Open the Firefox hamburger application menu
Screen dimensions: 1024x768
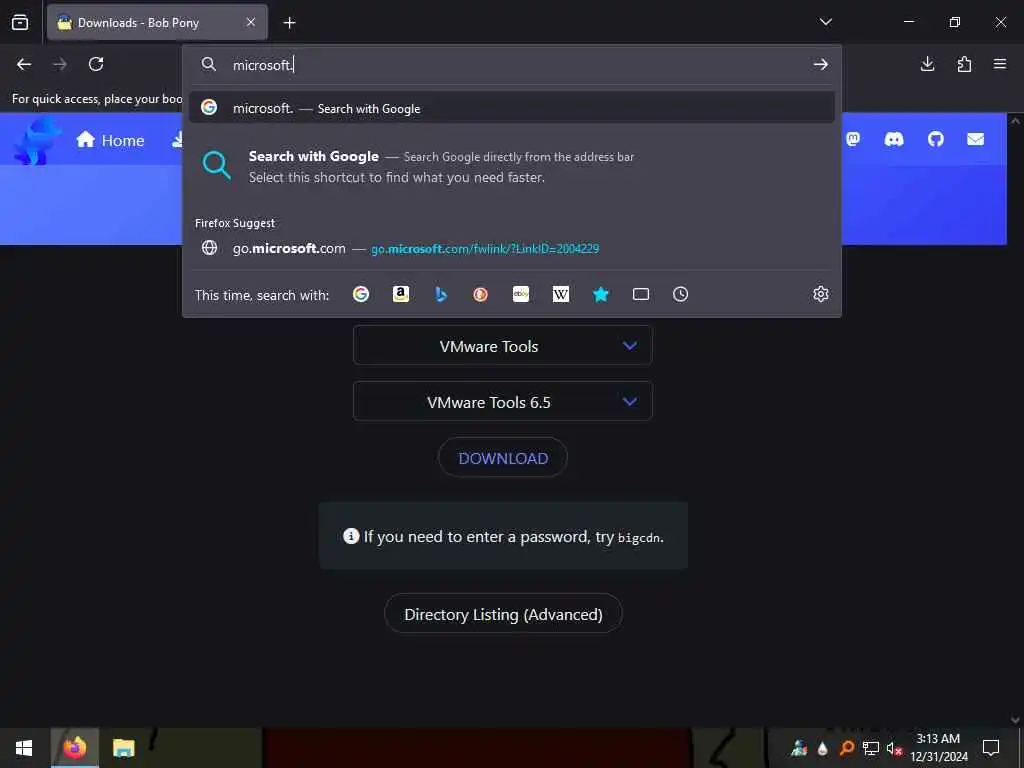[1000, 64]
